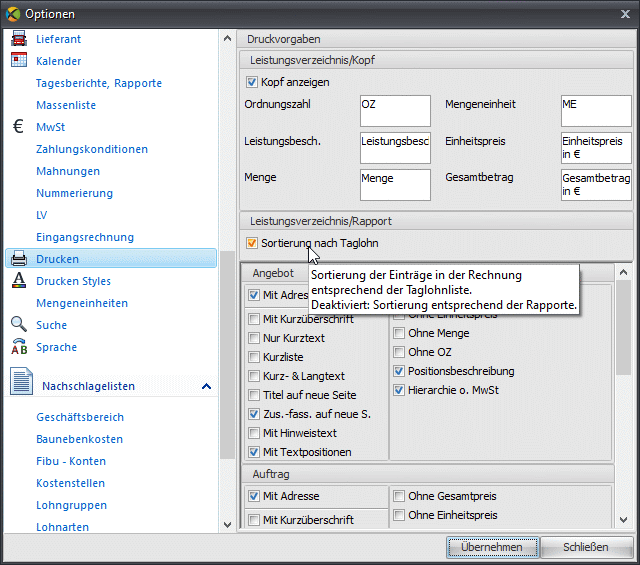Click the Schließen button
The height and width of the screenshot is (565, 640).
pyautogui.click(x=586, y=547)
